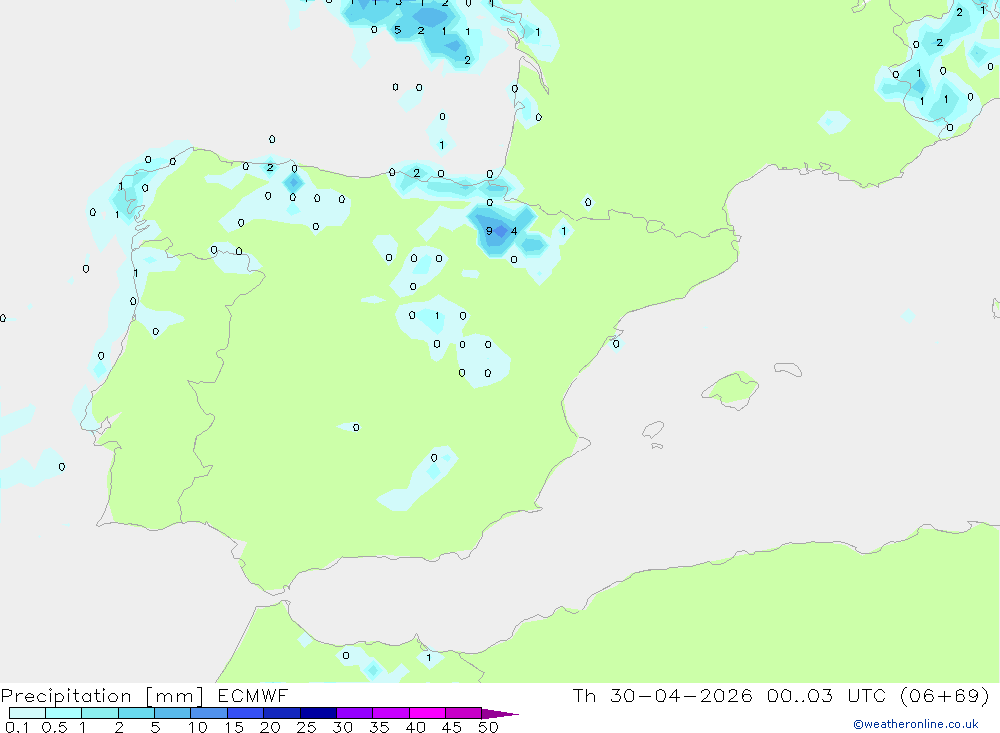Click the legend label "35"

[x=379, y=727]
